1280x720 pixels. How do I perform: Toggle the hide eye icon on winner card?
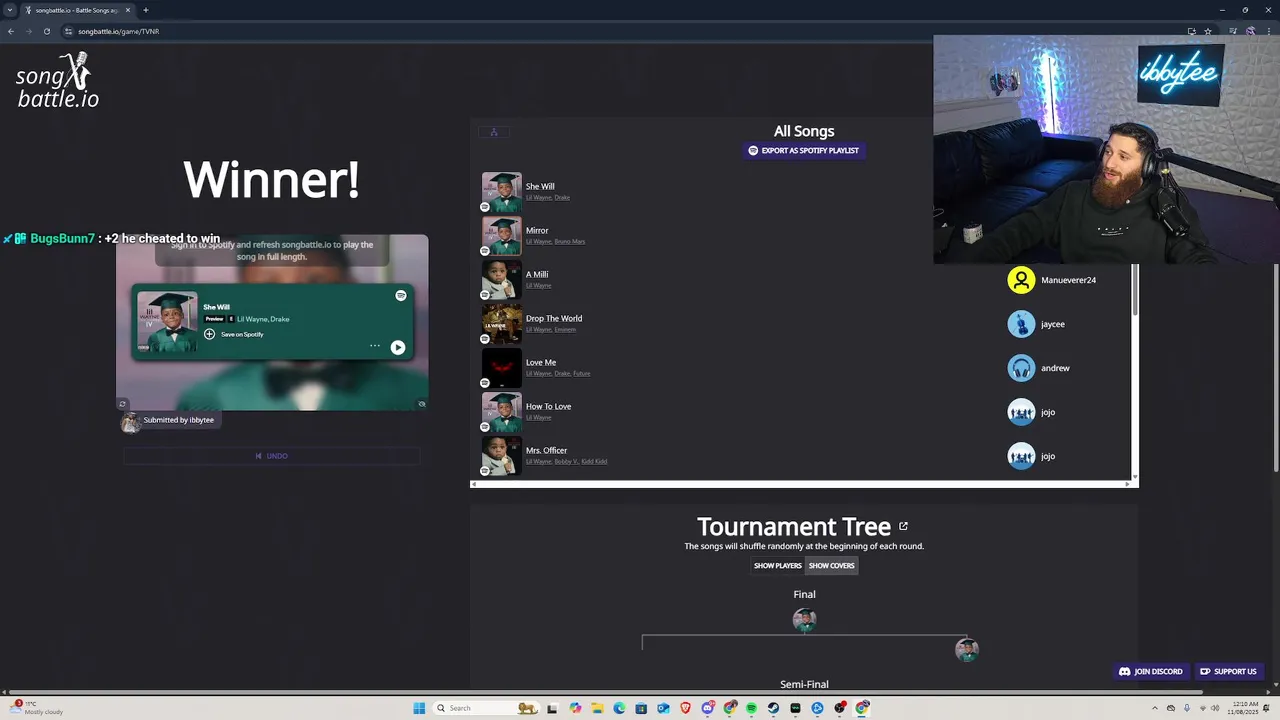click(422, 404)
